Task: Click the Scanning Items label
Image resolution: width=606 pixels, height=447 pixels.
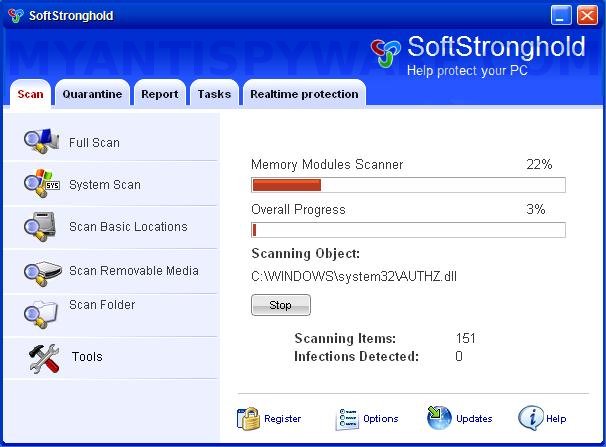Action: (345, 338)
